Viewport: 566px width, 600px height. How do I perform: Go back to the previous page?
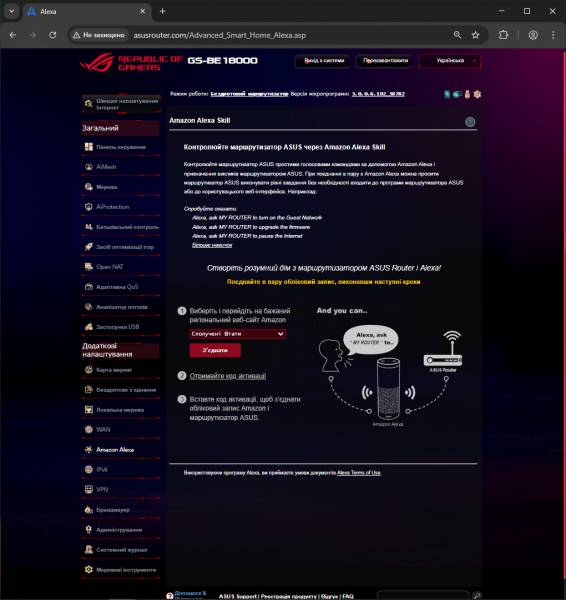13,35
